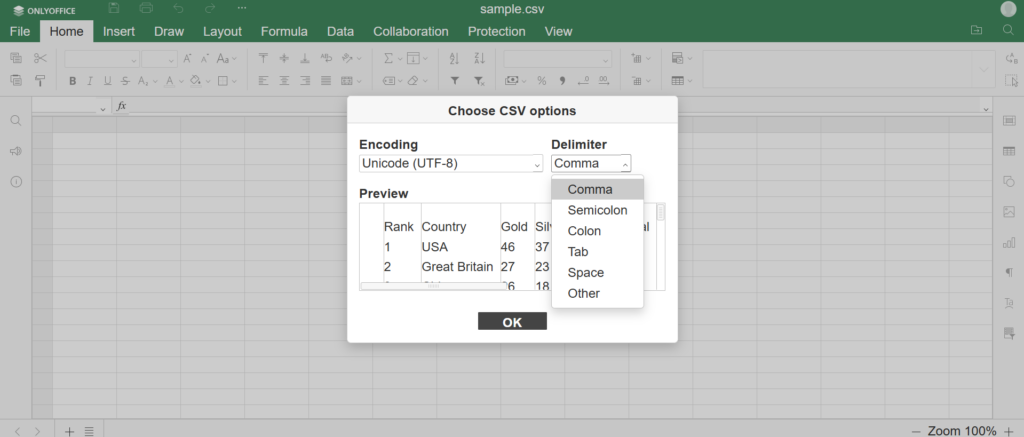Choose the Tab delimiter option
This screenshot has width=1024, height=437.
click(578, 252)
